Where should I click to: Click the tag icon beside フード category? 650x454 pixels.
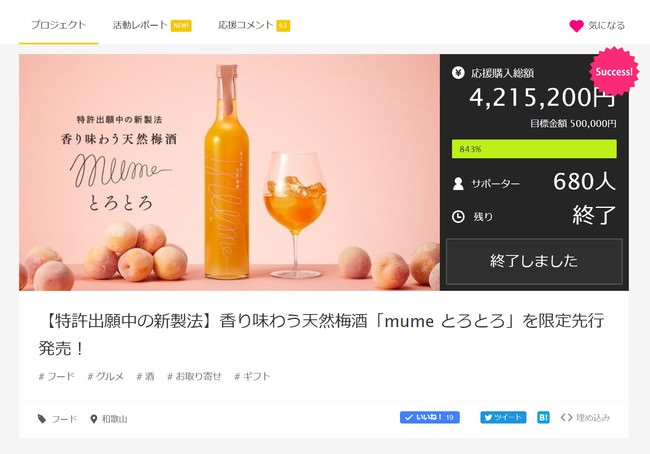[42, 418]
